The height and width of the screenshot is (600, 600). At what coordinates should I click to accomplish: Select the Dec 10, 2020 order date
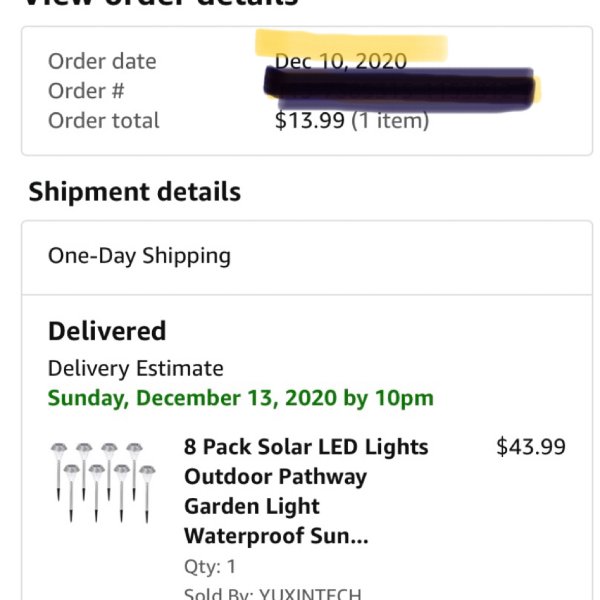click(x=341, y=61)
